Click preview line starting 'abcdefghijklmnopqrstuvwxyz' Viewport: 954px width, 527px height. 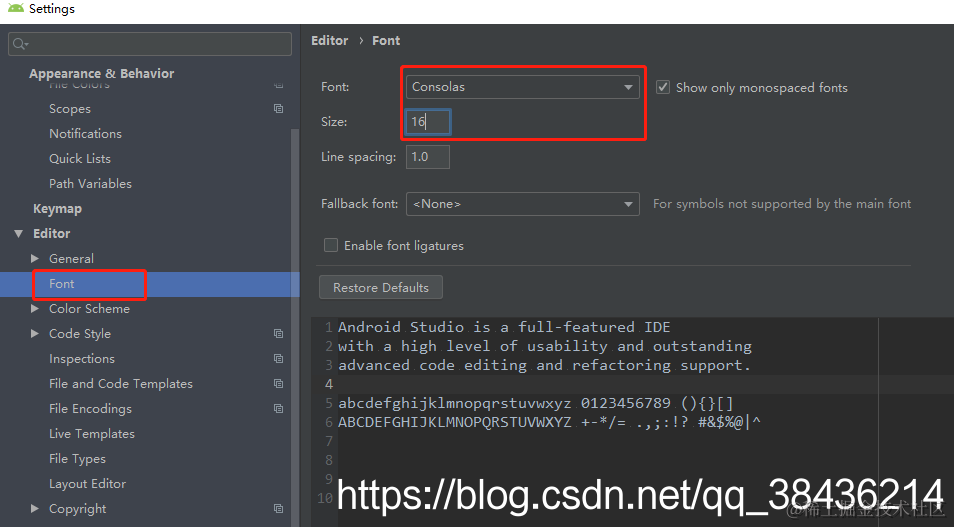(x=535, y=403)
